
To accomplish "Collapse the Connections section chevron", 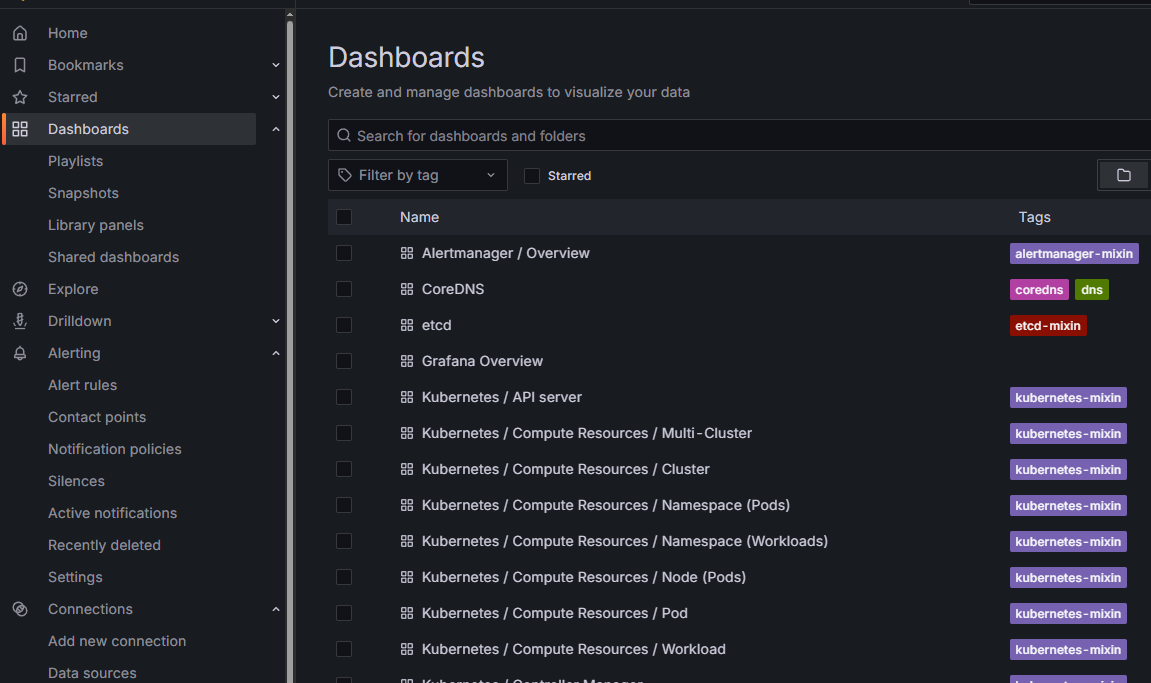I will 276,610.
